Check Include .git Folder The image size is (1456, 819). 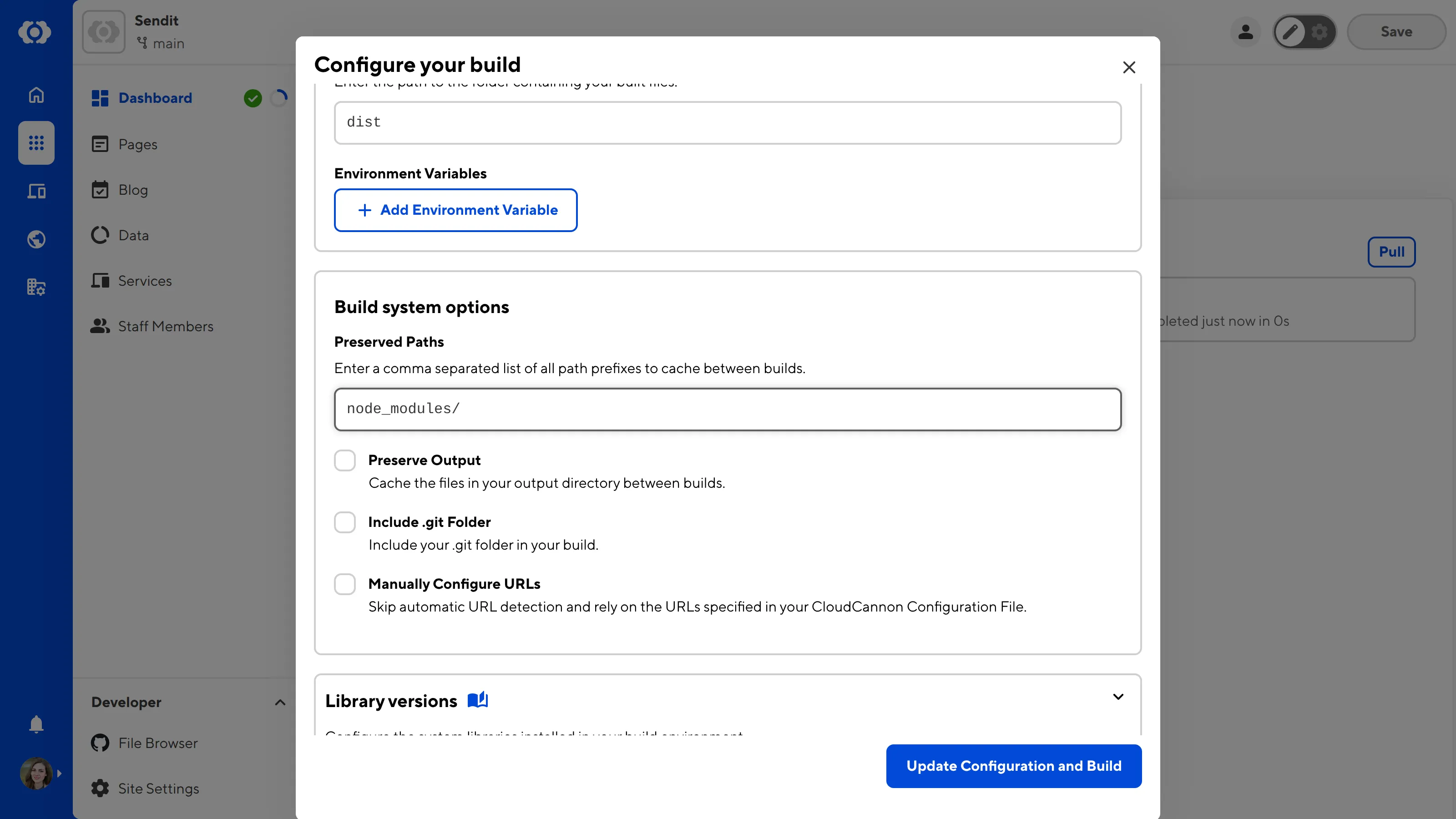point(345,522)
